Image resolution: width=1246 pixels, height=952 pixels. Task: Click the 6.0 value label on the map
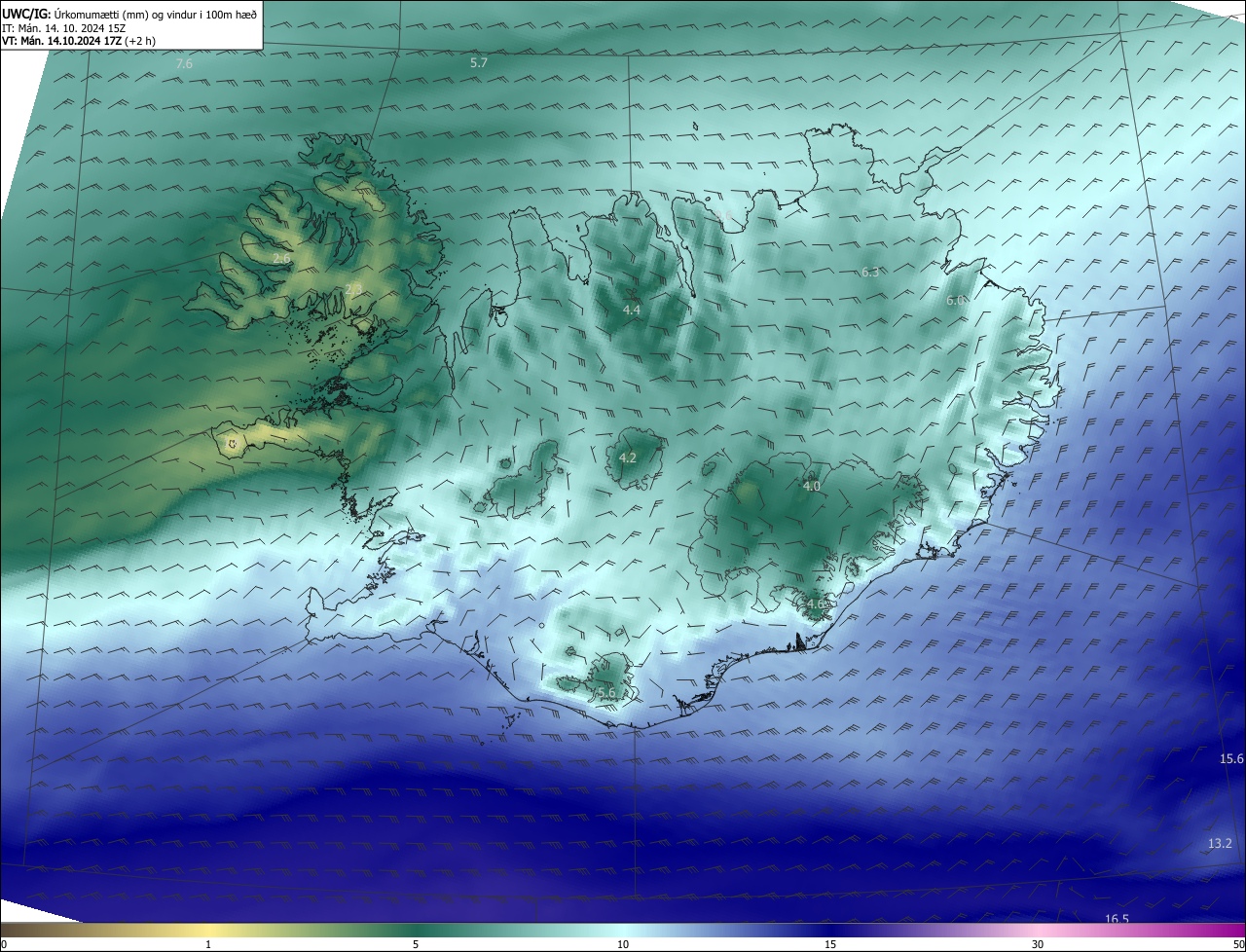(x=955, y=301)
